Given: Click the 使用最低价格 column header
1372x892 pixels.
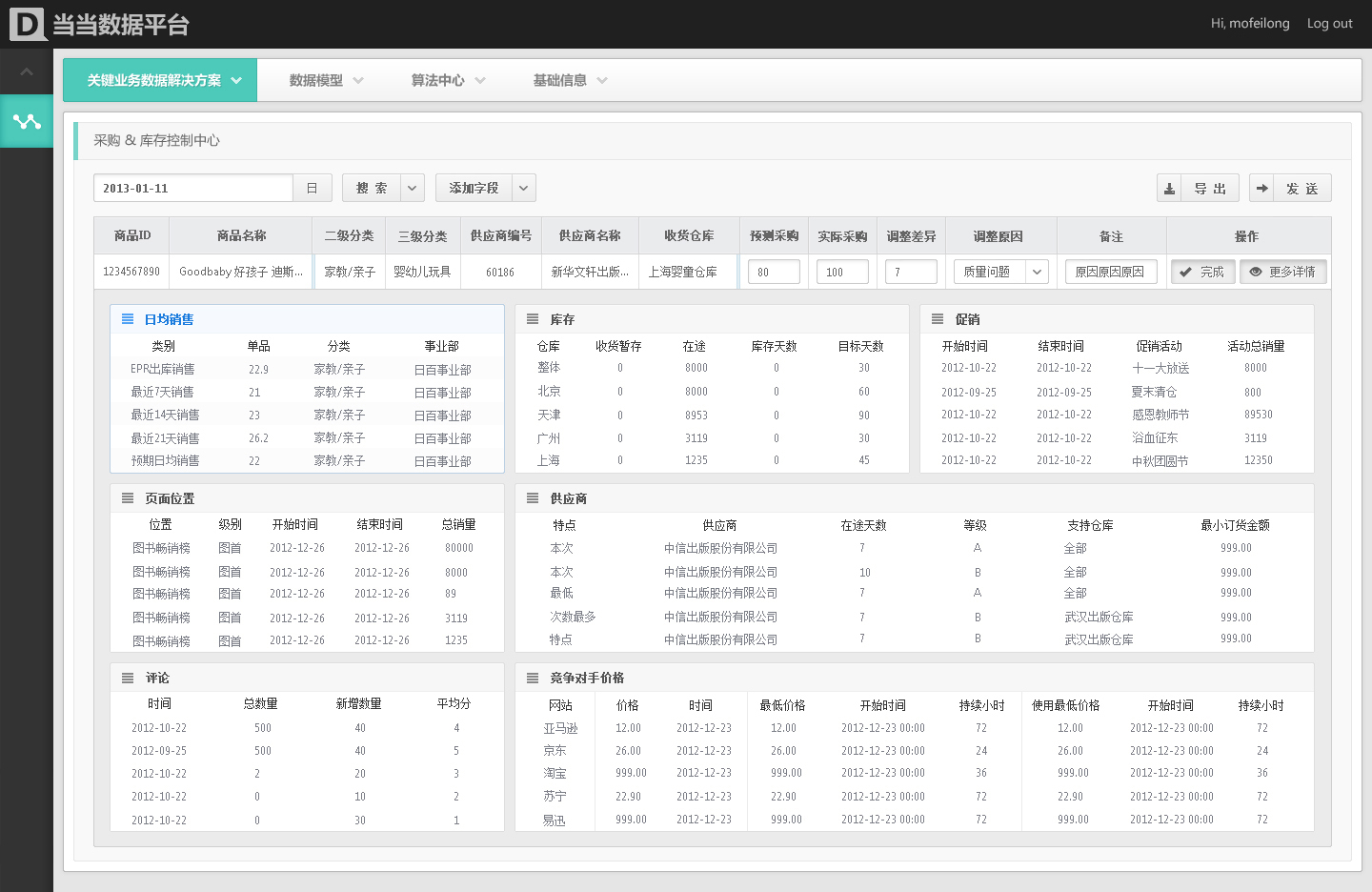Looking at the screenshot, I should point(1066,705).
